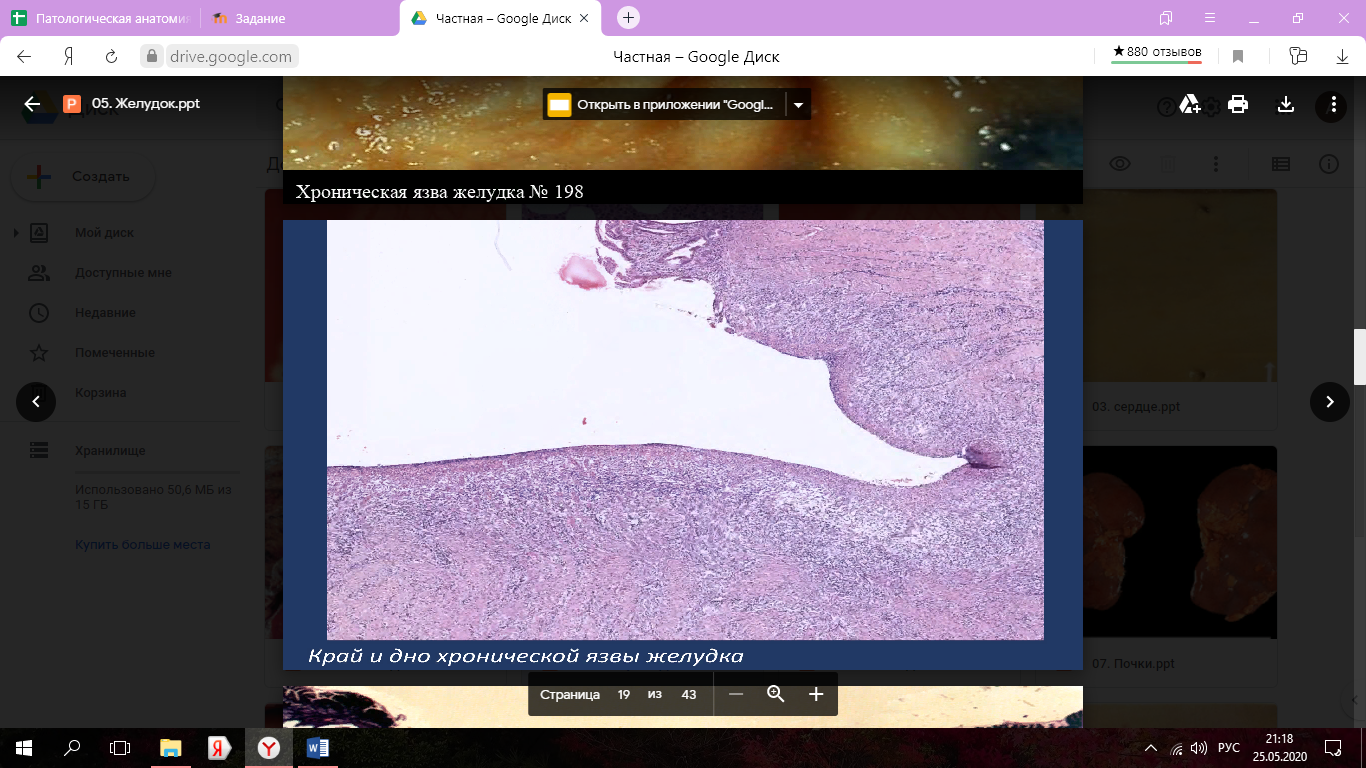Viewport: 1366px width, 768px height.
Task: Switch to the Задание browser tab
Action: pyautogui.click(x=300, y=19)
